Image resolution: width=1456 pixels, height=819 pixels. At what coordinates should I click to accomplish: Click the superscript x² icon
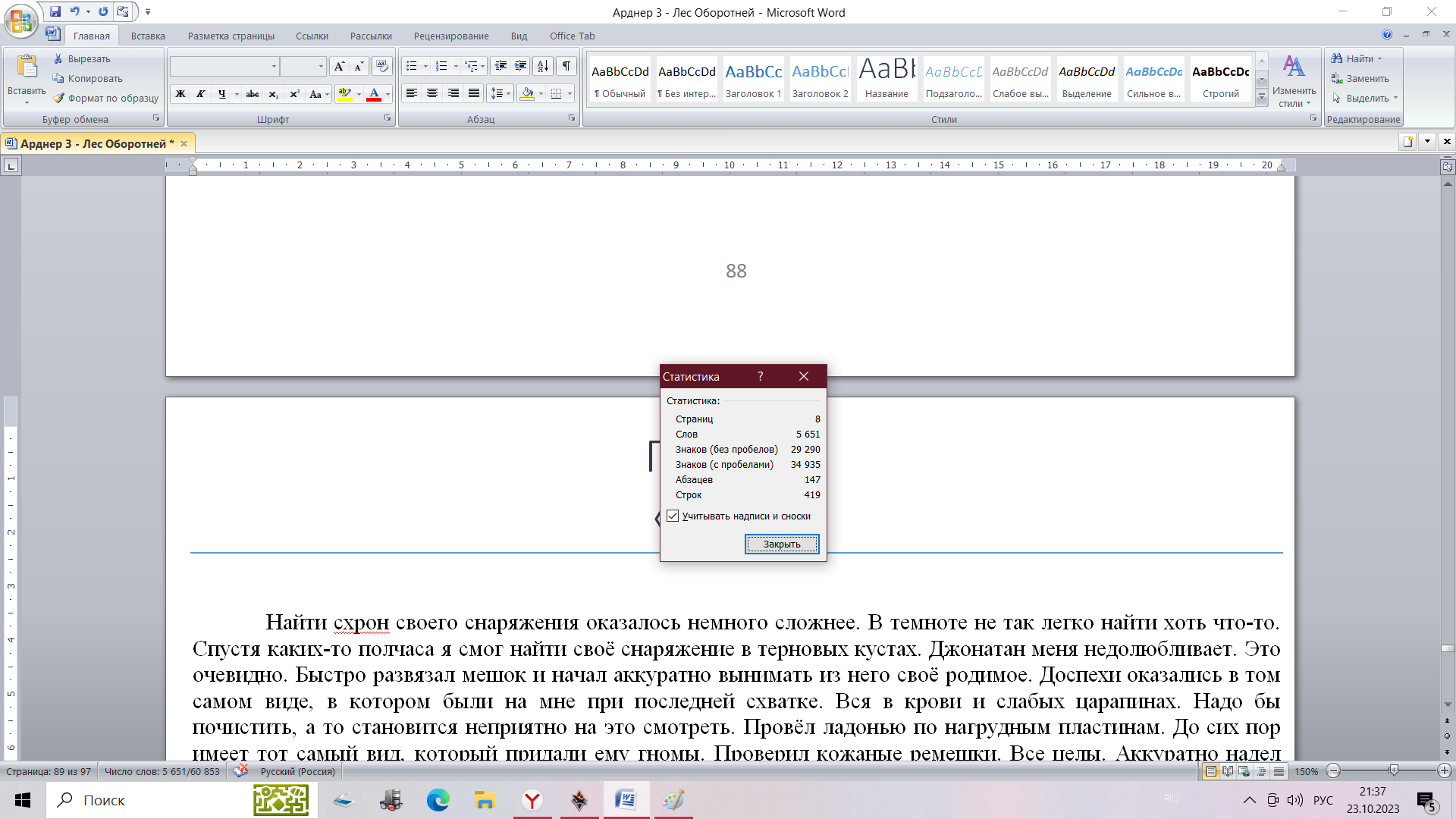pos(294,94)
